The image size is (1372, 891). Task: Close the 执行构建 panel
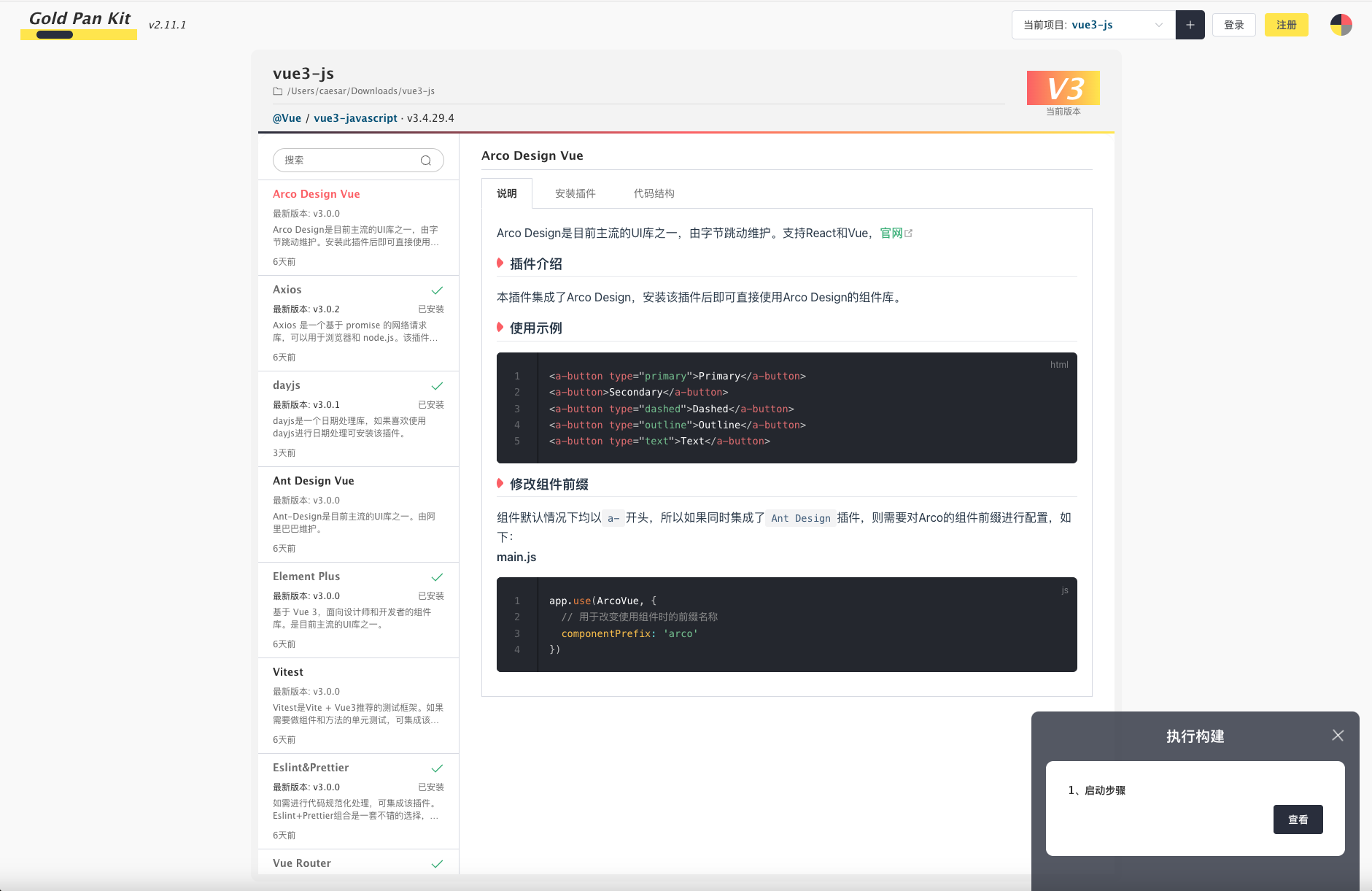(x=1338, y=736)
